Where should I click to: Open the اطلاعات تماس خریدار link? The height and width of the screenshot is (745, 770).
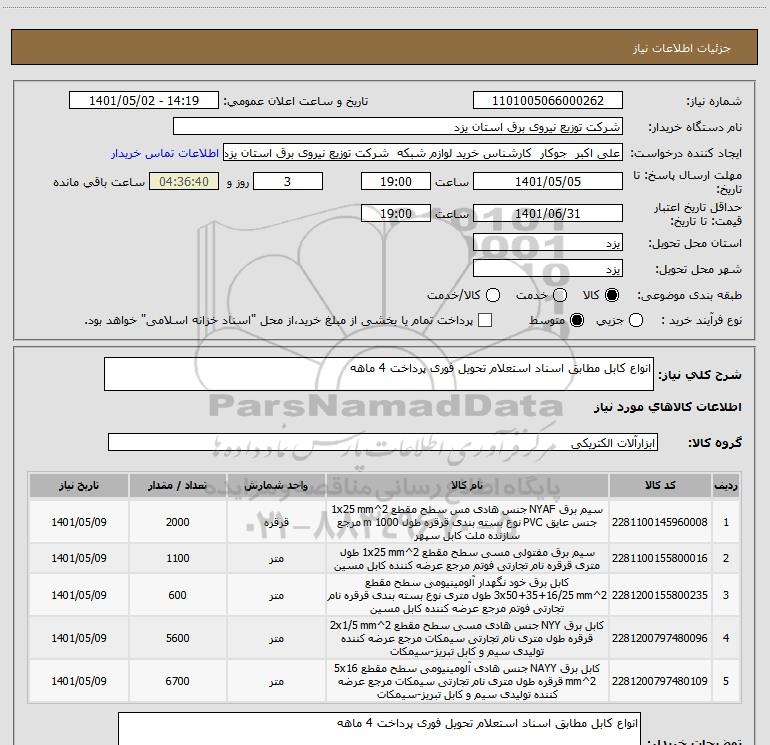point(165,153)
